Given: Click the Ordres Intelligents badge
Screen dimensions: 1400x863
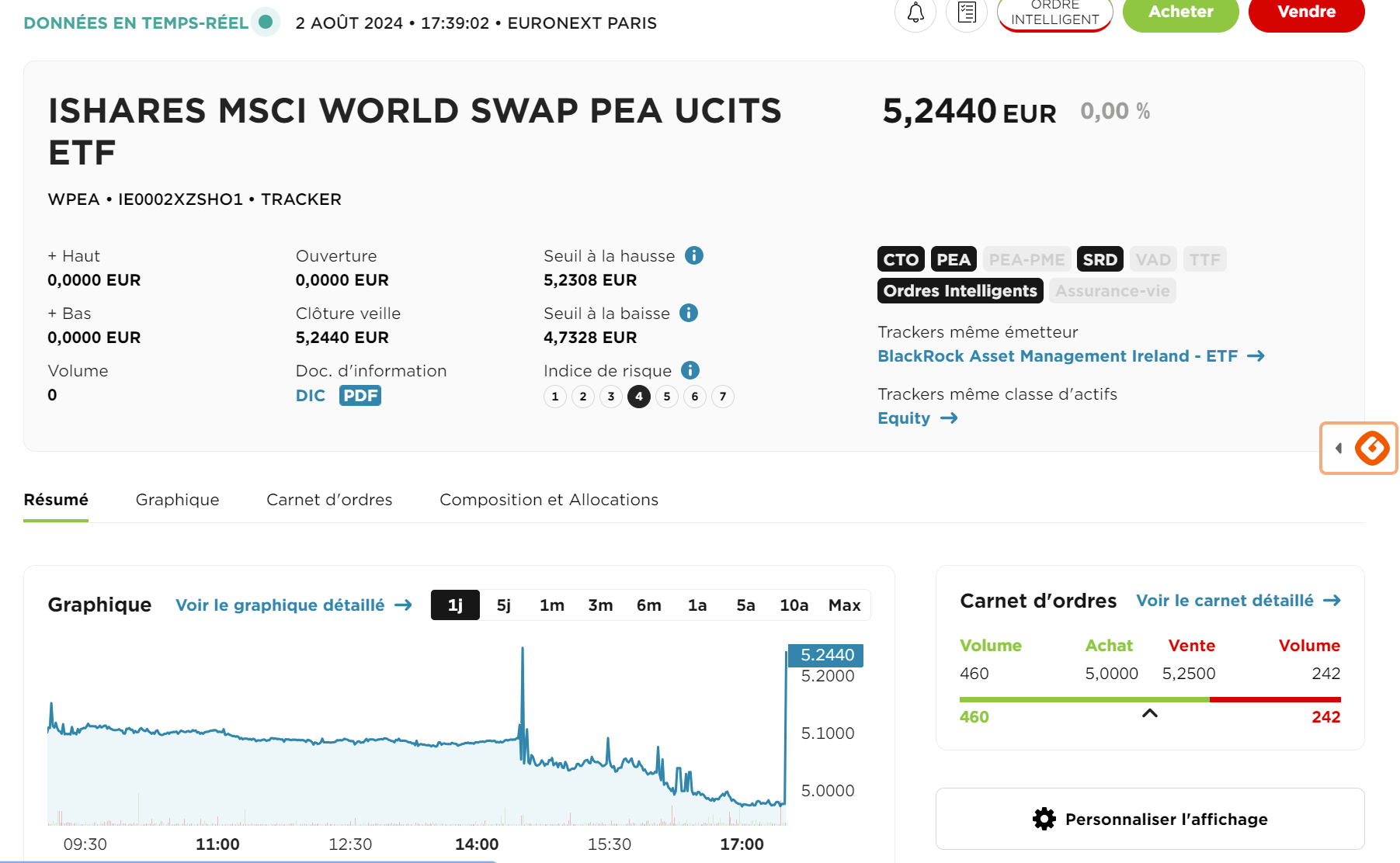Looking at the screenshot, I should [x=961, y=291].
